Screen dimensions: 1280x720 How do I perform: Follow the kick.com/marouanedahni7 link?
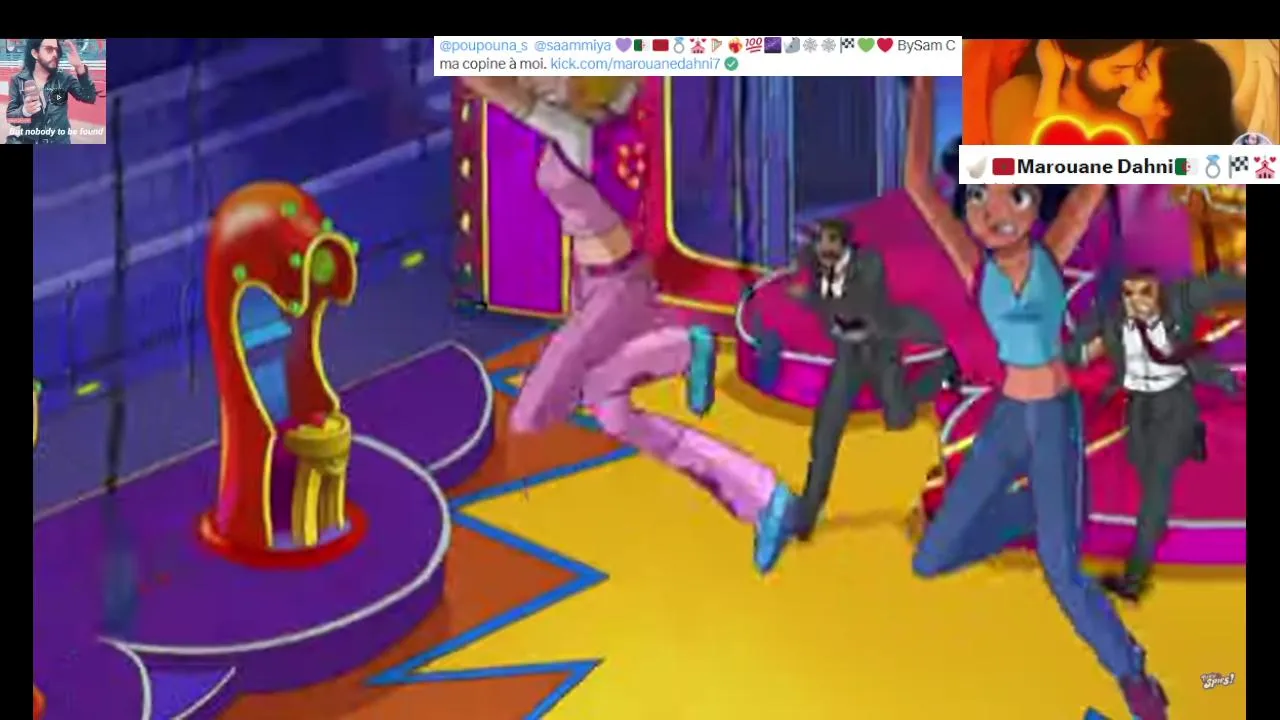635,64
